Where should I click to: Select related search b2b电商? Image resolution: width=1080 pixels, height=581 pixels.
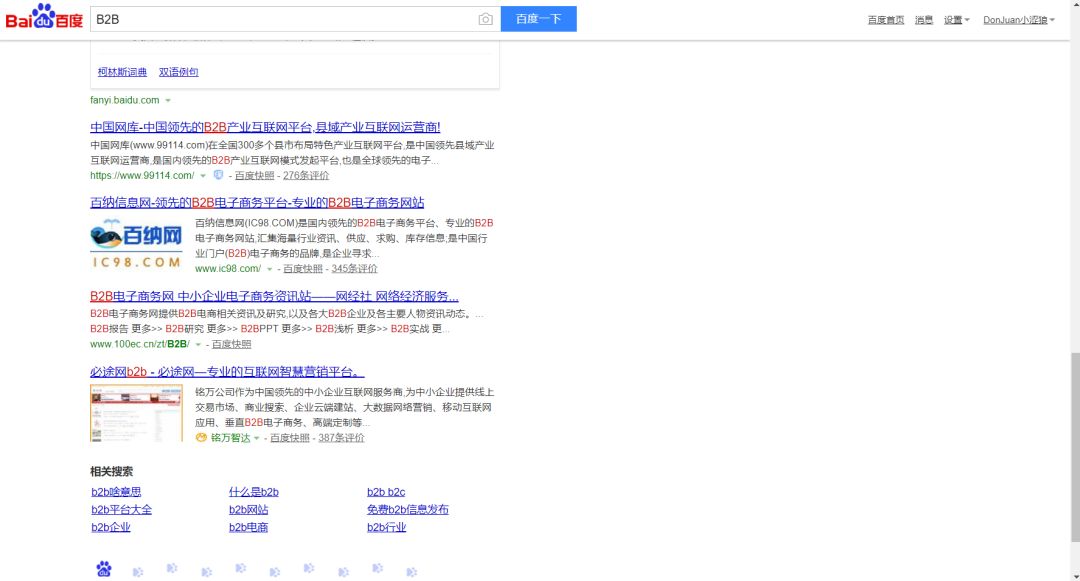click(x=249, y=527)
